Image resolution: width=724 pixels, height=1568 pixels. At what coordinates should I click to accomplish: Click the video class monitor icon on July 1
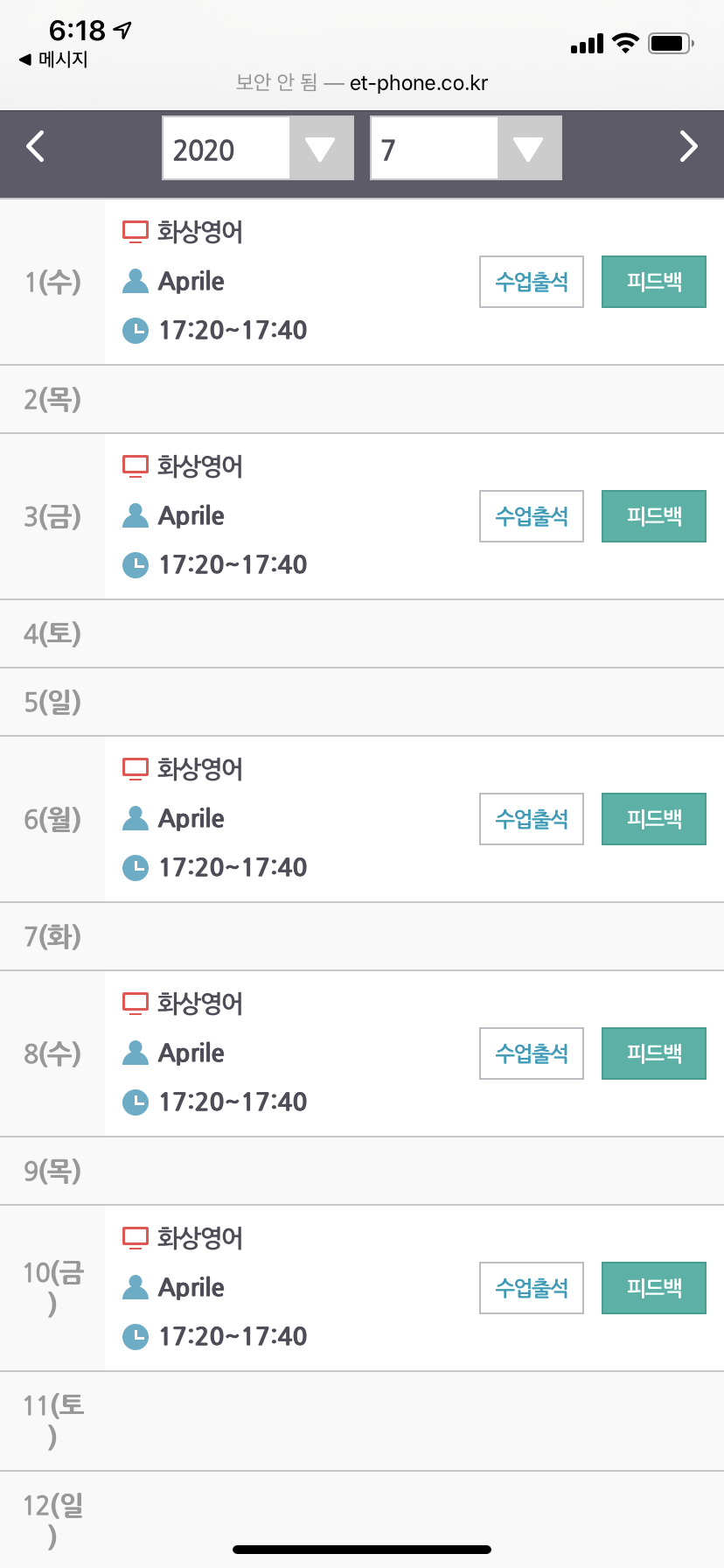(136, 232)
